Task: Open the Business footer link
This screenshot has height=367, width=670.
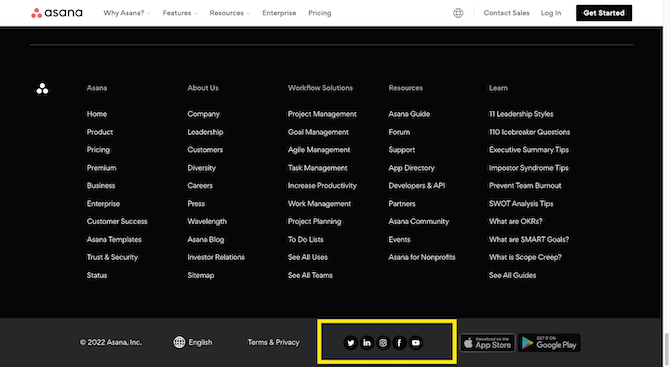Action: [101, 186]
